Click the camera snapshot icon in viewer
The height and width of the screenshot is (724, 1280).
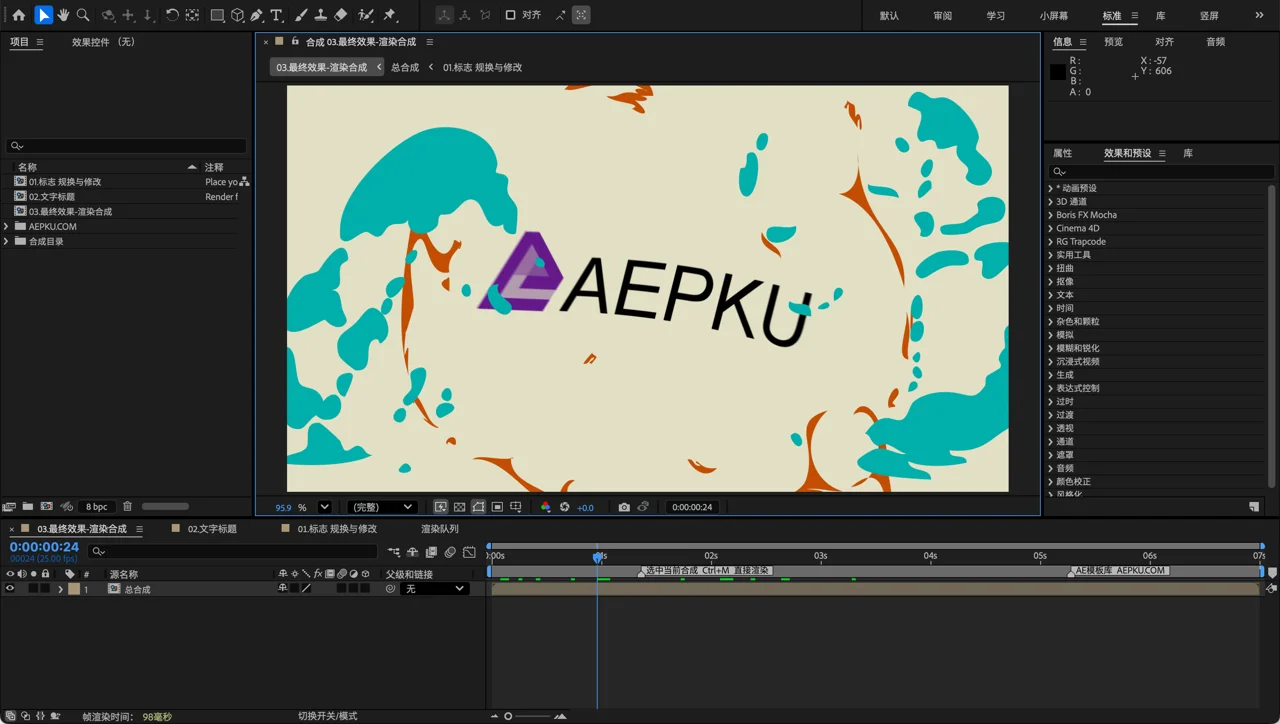[624, 507]
